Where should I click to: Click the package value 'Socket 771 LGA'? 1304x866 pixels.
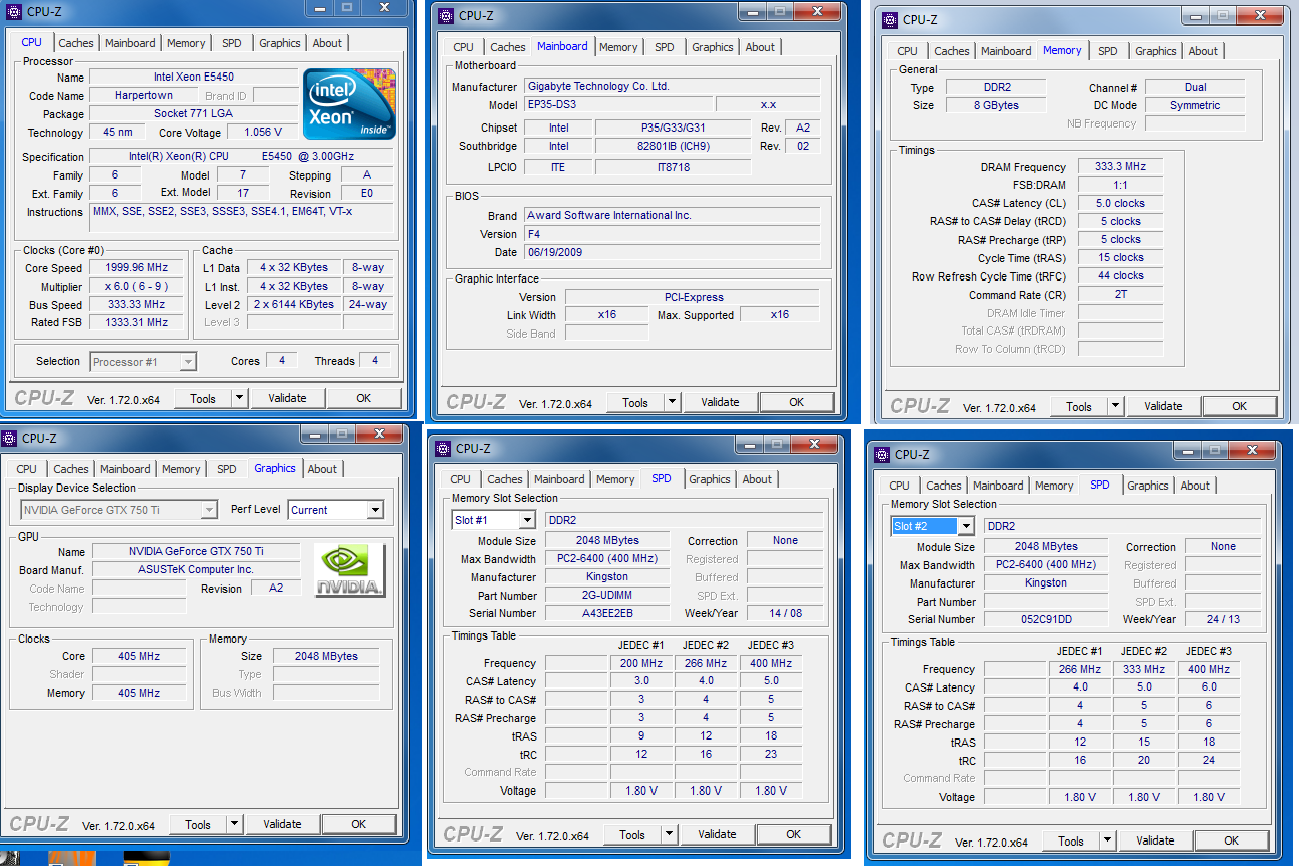point(194,114)
